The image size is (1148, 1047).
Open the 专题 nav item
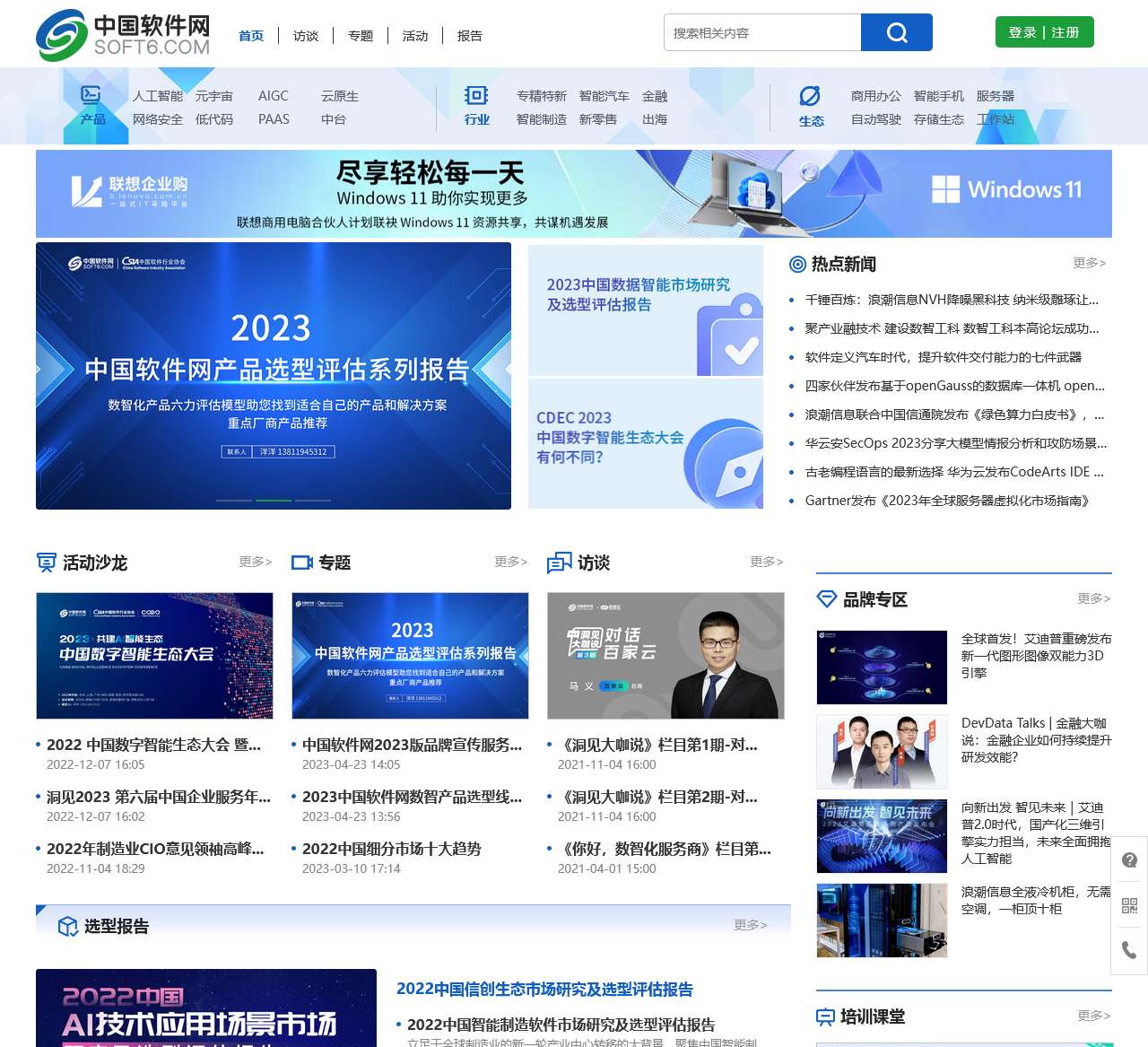[361, 36]
